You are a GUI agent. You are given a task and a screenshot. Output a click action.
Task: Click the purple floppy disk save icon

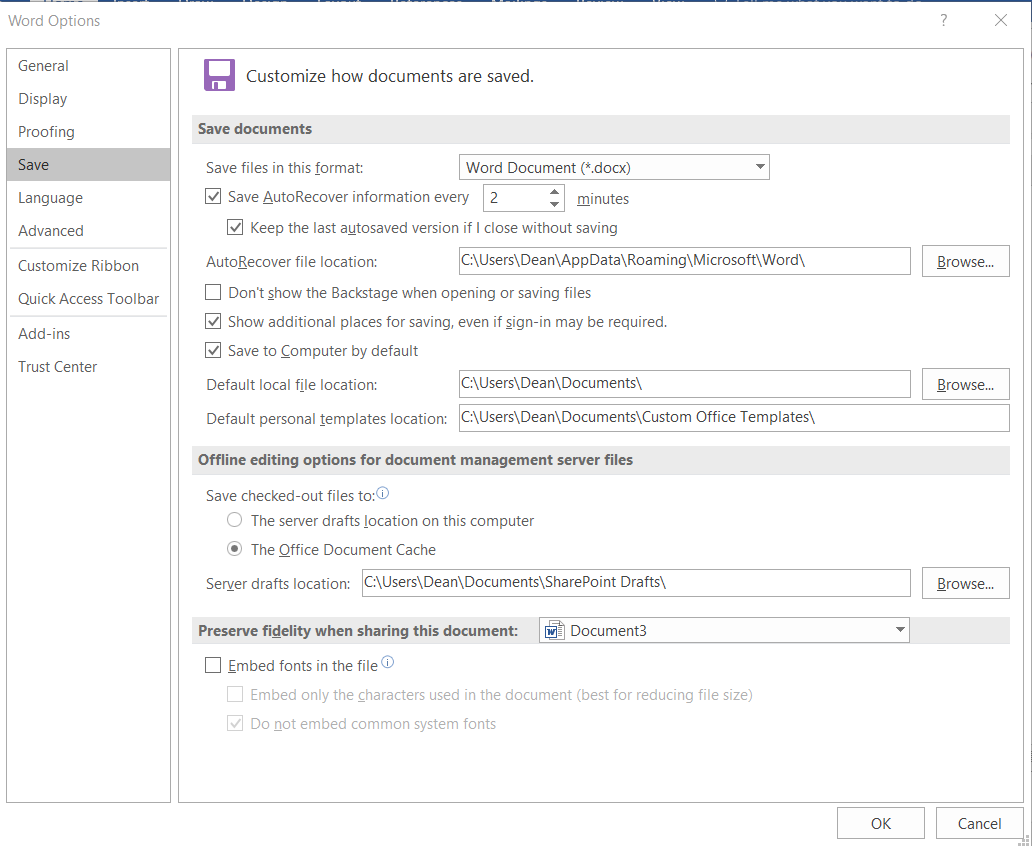219,75
